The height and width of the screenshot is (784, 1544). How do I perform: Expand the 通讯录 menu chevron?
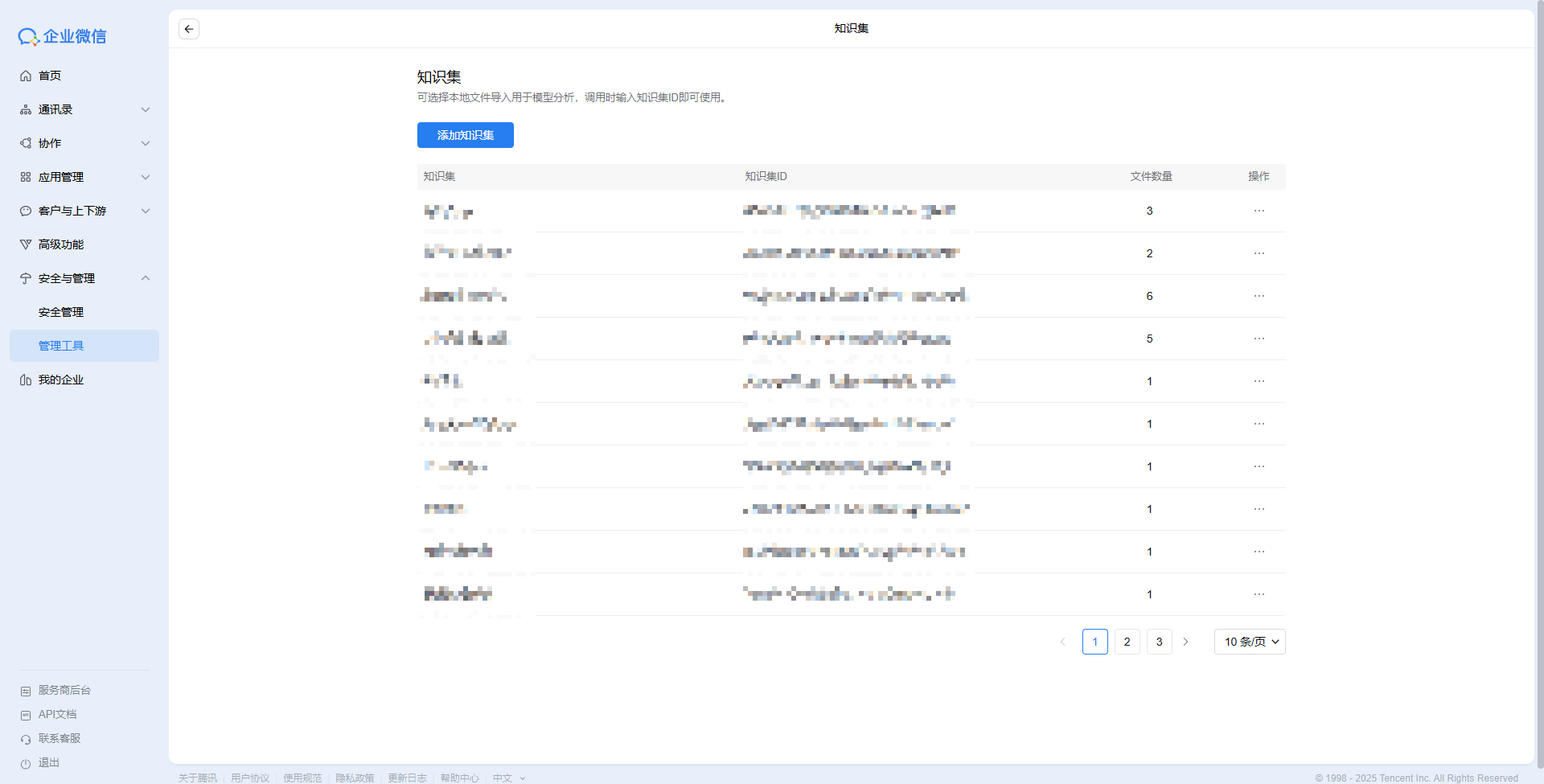(x=146, y=109)
